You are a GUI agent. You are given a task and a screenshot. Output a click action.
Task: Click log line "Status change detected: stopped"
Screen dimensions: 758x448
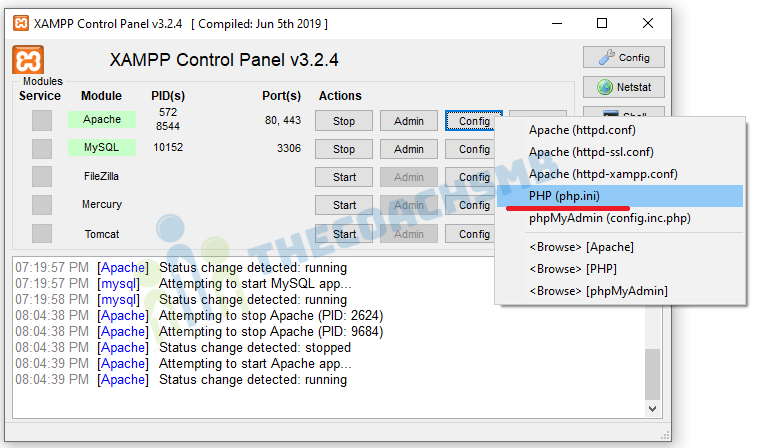click(255, 347)
